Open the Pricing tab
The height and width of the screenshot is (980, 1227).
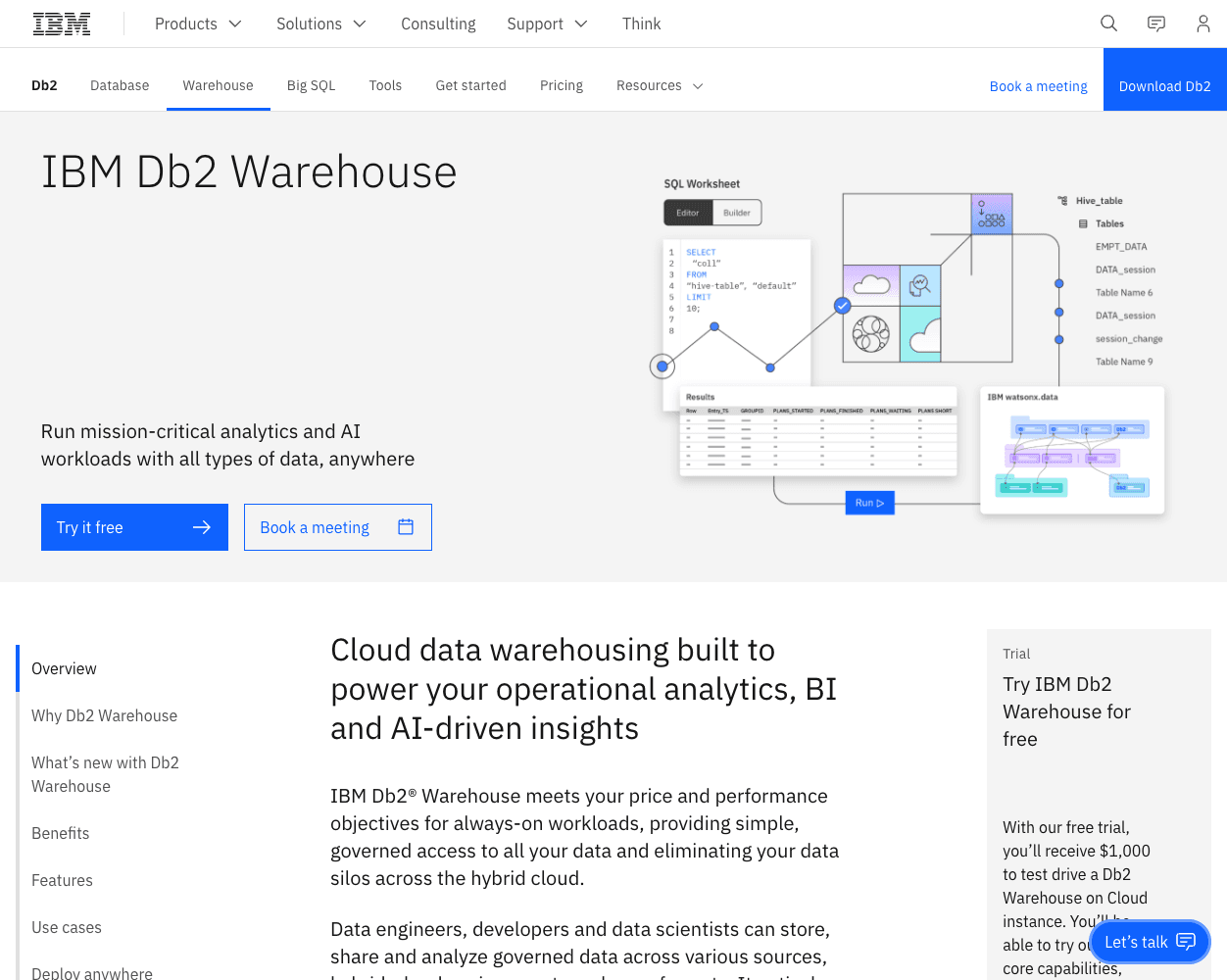[562, 86]
